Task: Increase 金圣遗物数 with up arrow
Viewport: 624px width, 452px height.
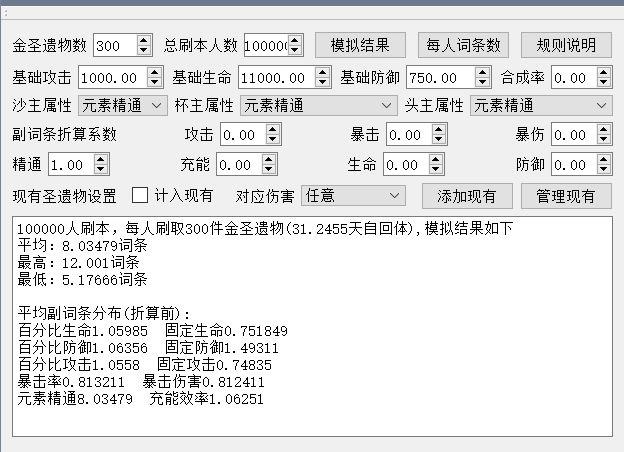Action: pyautogui.click(x=144, y=40)
